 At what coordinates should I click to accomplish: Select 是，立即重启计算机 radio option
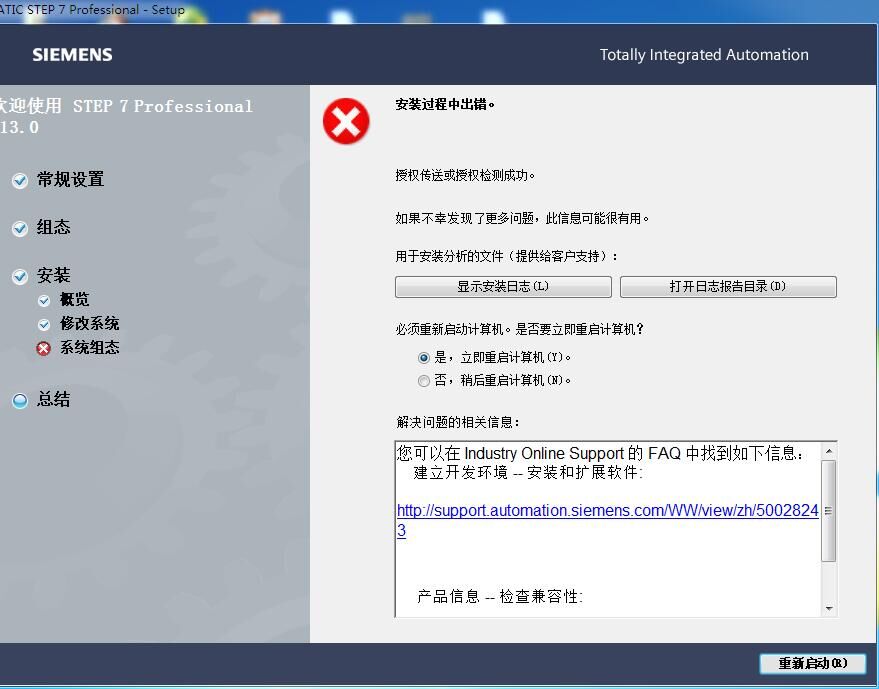click(424, 358)
